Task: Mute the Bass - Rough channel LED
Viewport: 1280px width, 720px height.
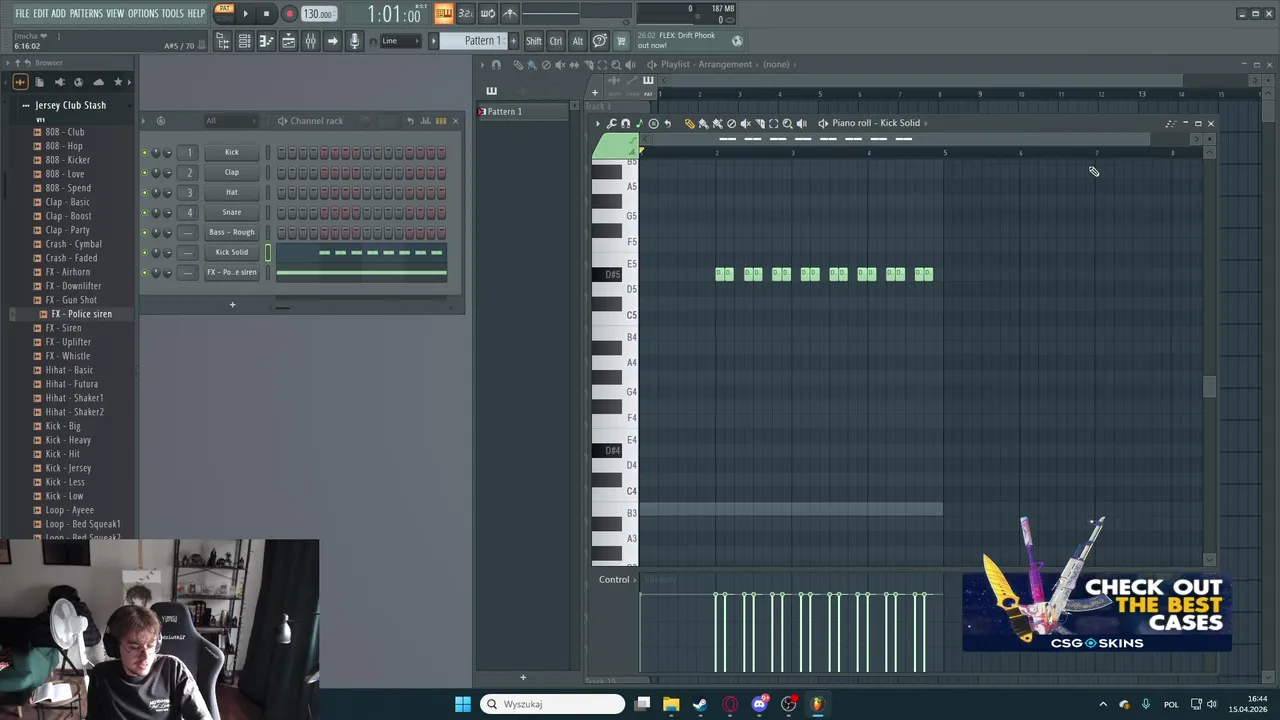Action: pos(144,232)
